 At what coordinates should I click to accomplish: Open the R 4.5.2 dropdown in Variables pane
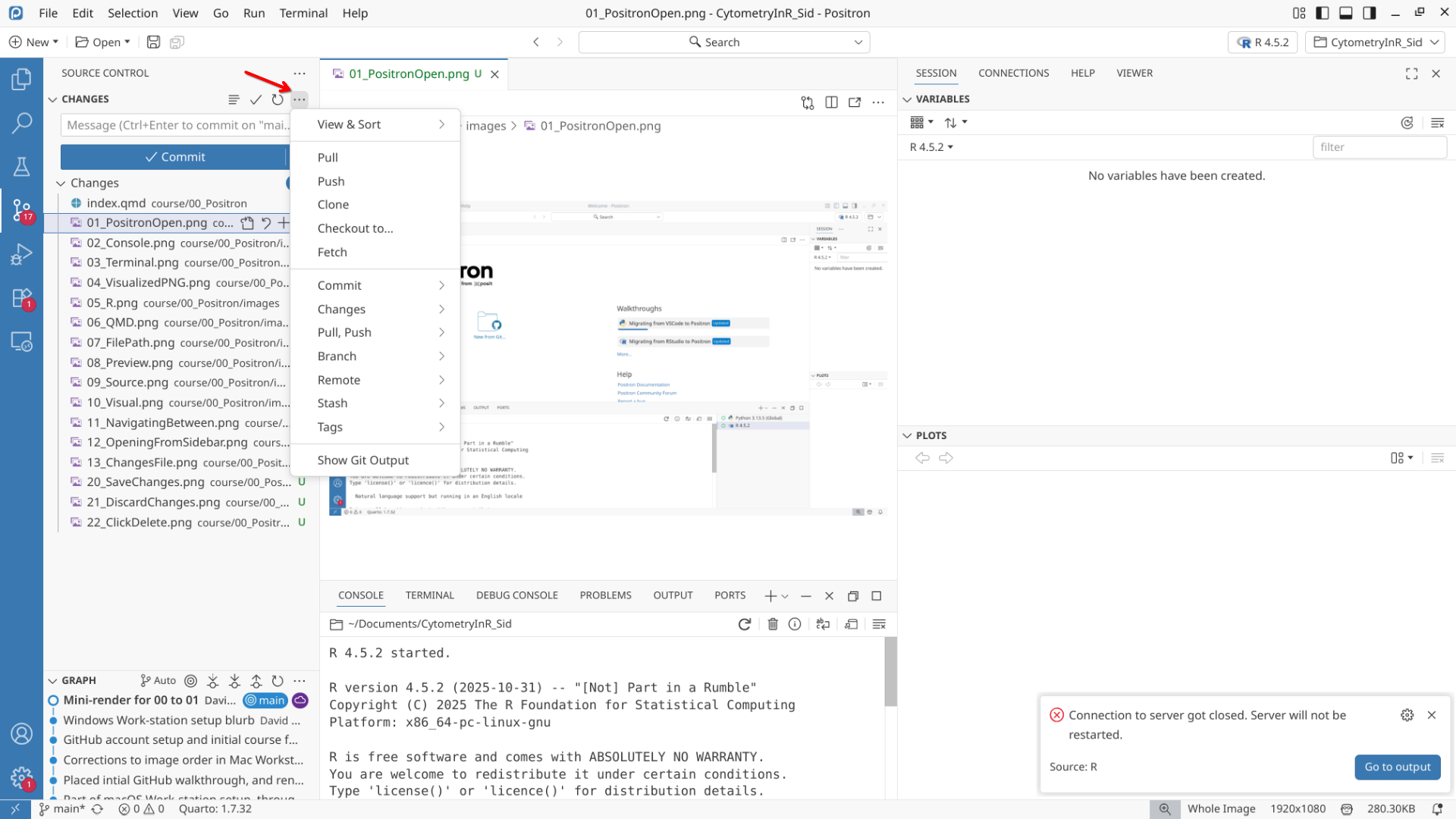(x=930, y=147)
